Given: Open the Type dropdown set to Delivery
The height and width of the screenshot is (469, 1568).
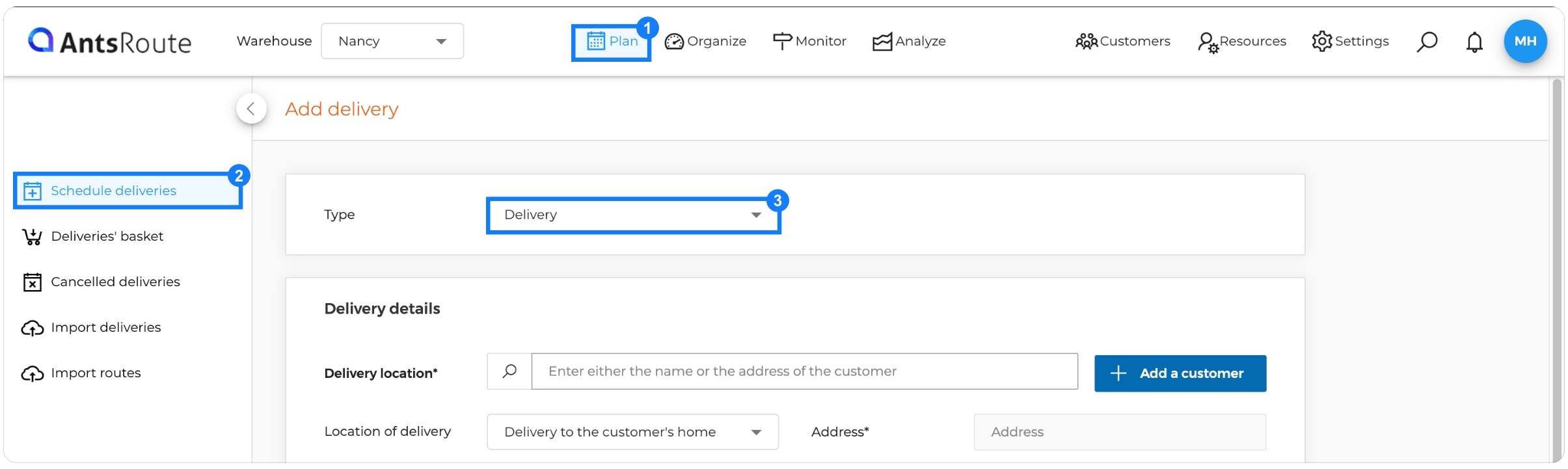Looking at the screenshot, I should click(x=633, y=215).
